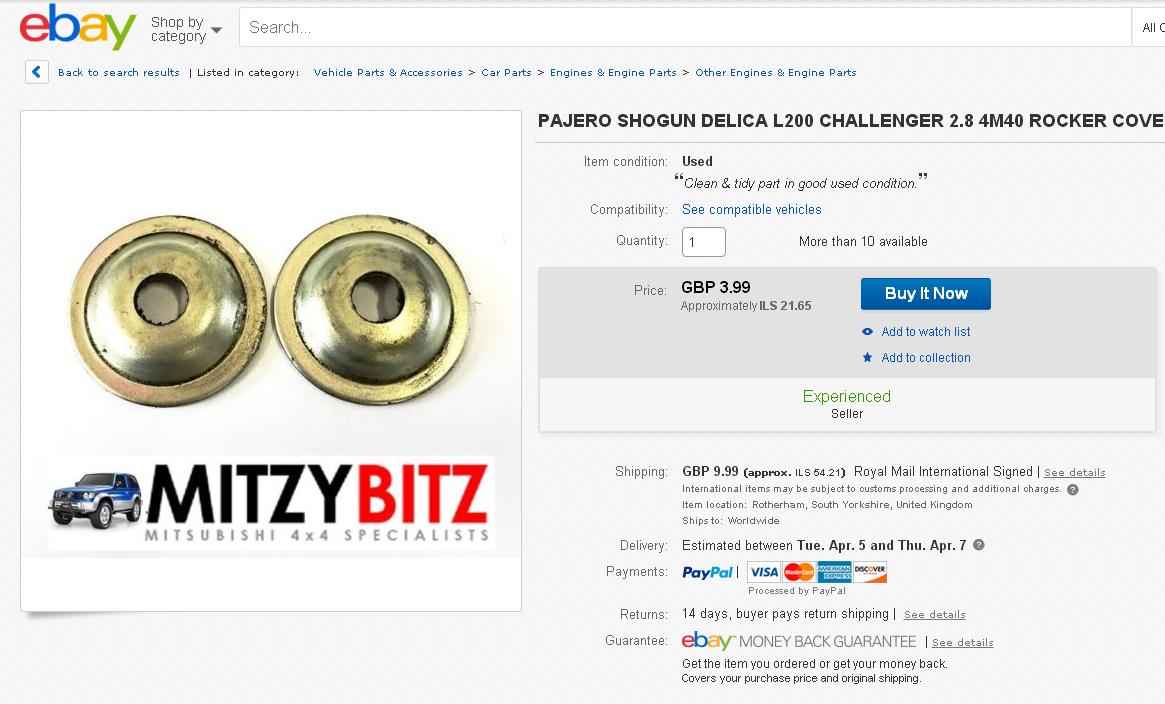Open the Shop by category dropdown

[186, 30]
